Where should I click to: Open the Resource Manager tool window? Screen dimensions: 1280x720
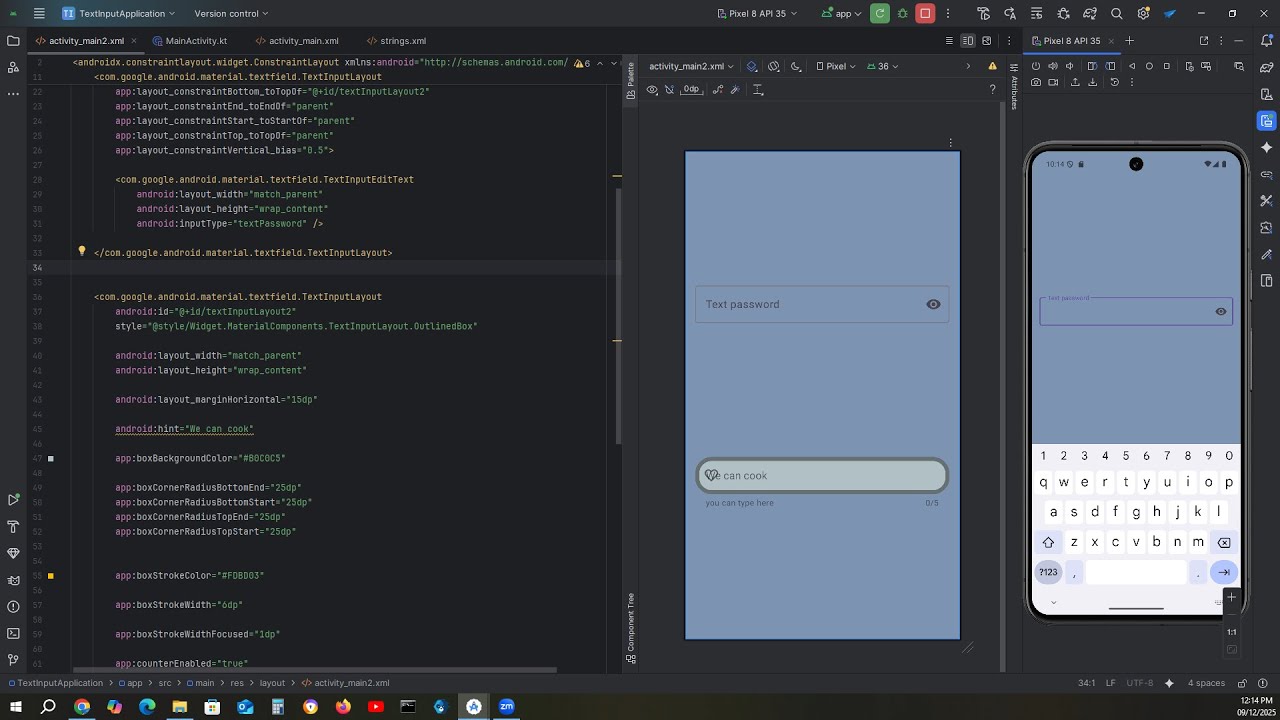13,67
